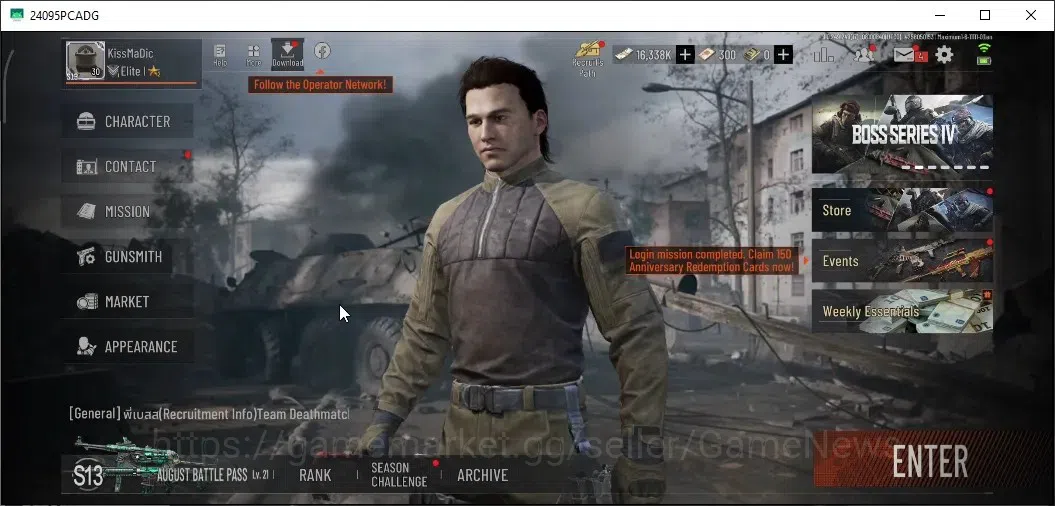
Task: Click the 16,338K cash balance
Action: (x=643, y=55)
